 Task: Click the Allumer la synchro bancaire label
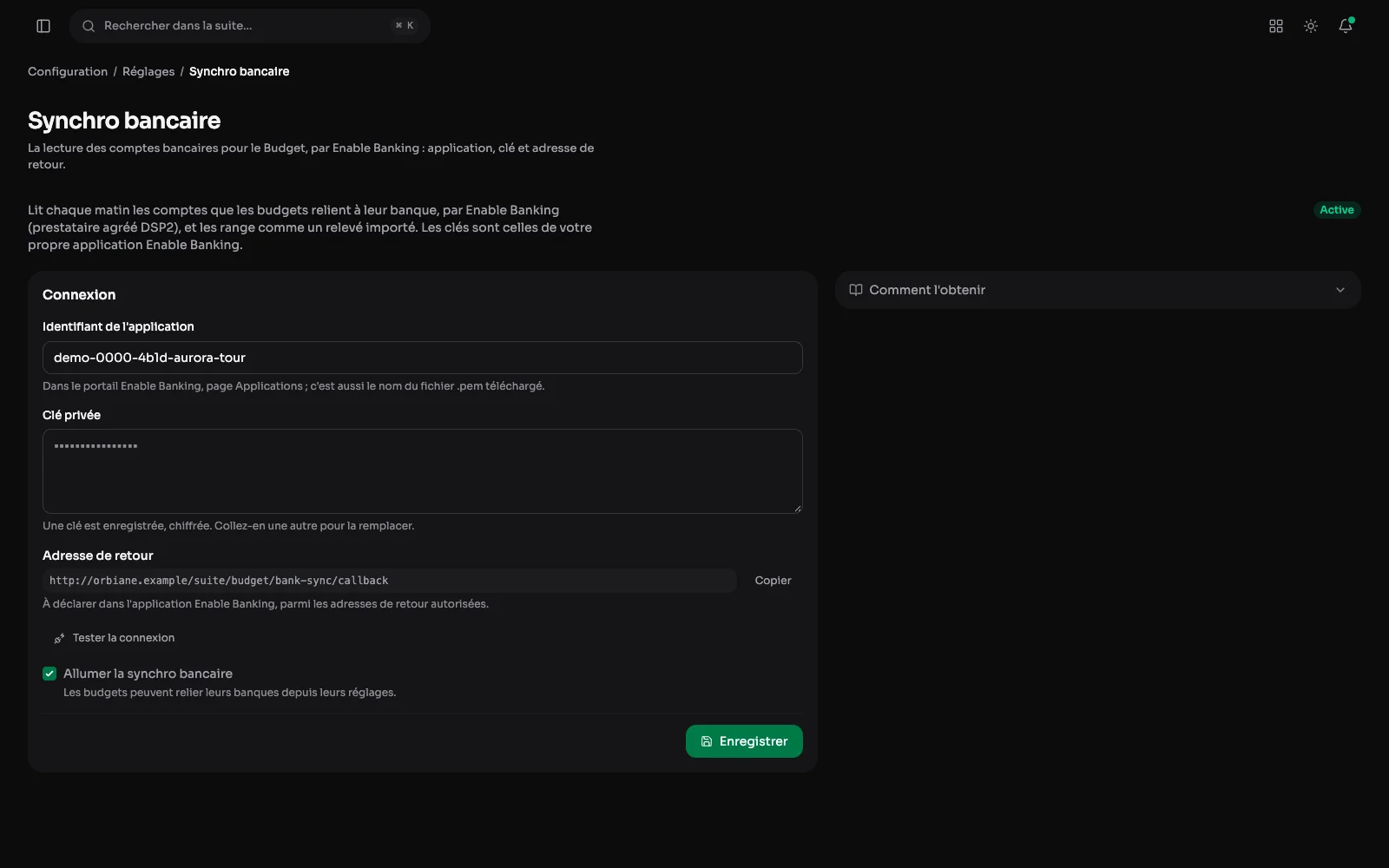pyautogui.click(x=148, y=674)
